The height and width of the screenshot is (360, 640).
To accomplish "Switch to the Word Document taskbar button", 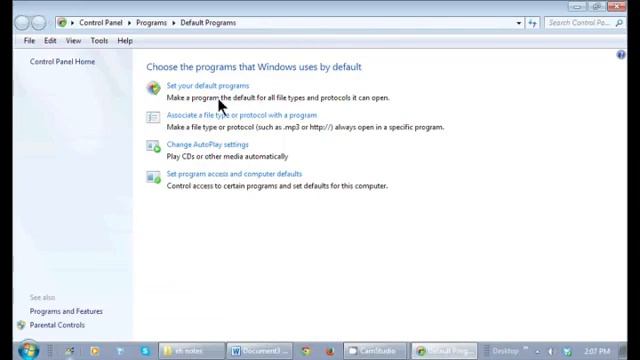I will tap(260, 351).
